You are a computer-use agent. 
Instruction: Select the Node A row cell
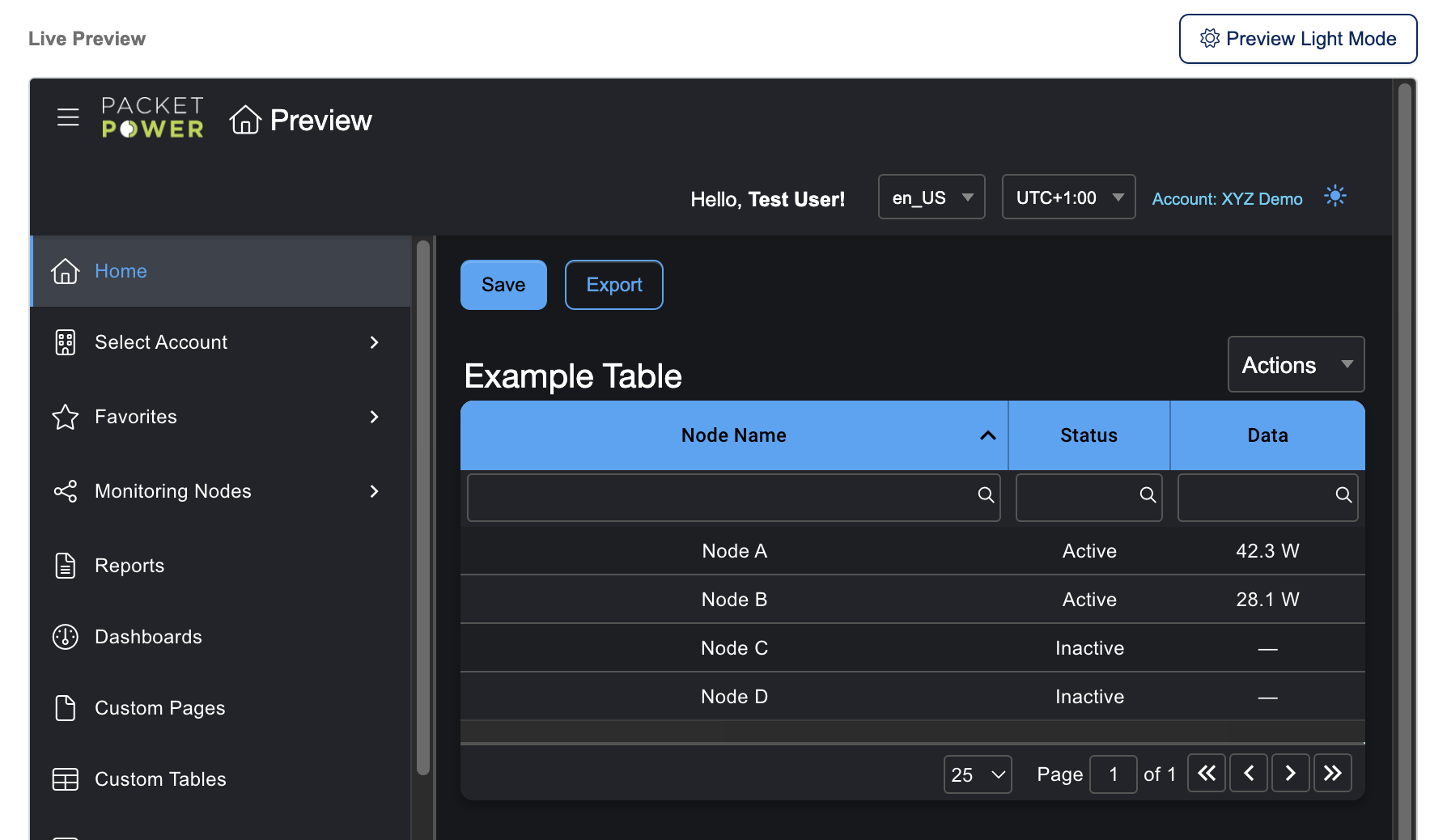tap(734, 551)
